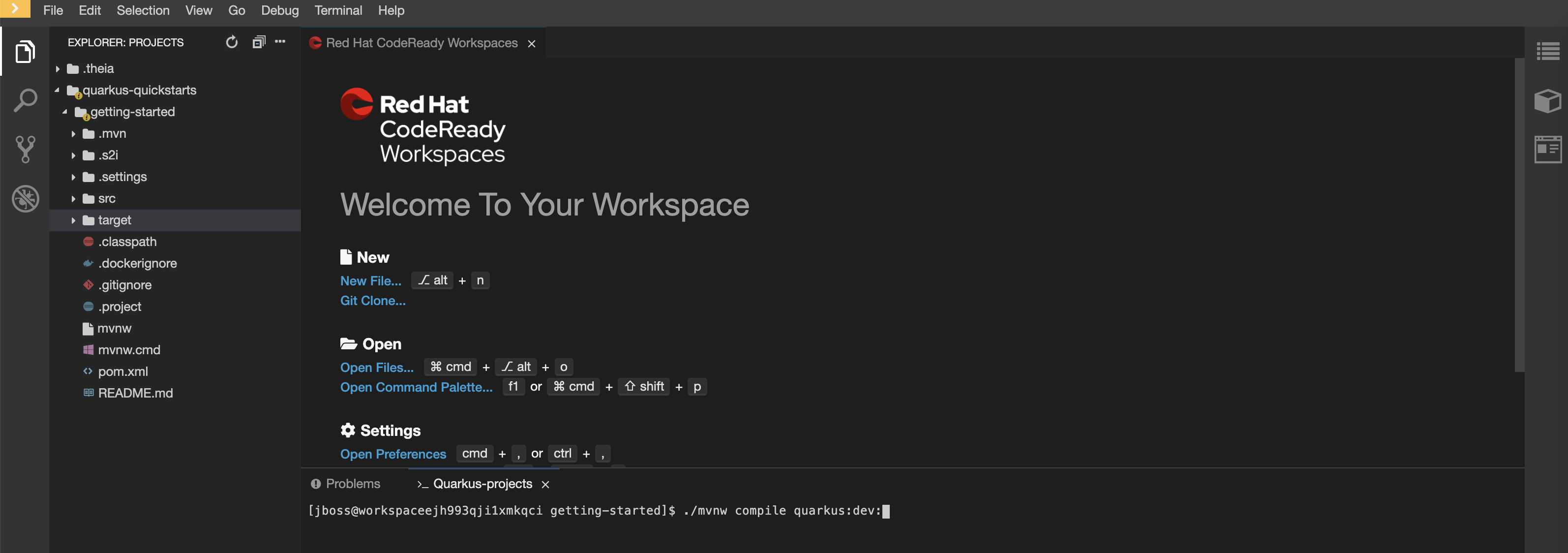Screen dimensions: 1568x553
Task: Click the .dockerignore file icon
Action: click(88, 264)
